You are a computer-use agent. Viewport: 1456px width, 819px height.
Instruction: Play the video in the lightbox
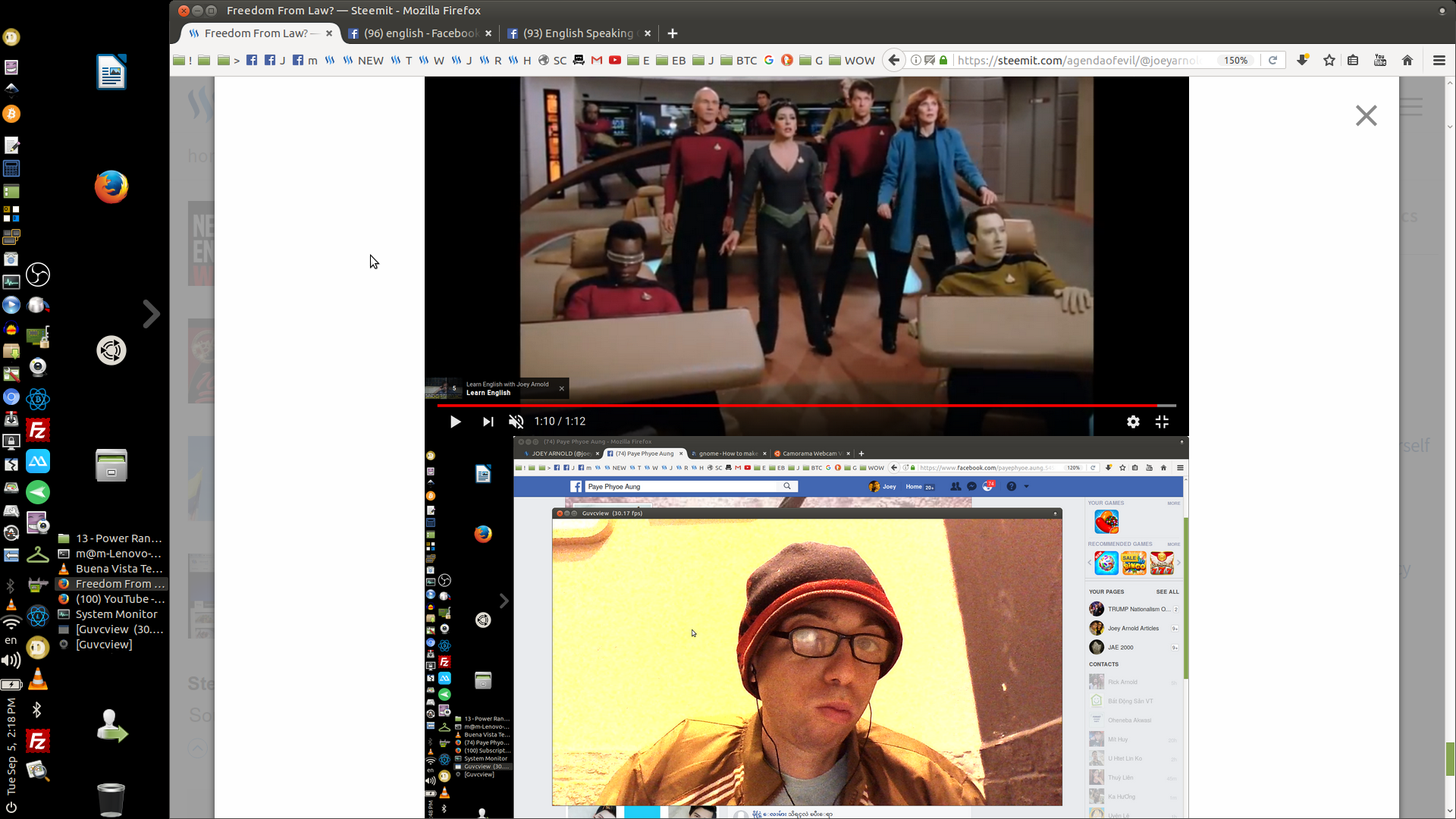pos(455,422)
